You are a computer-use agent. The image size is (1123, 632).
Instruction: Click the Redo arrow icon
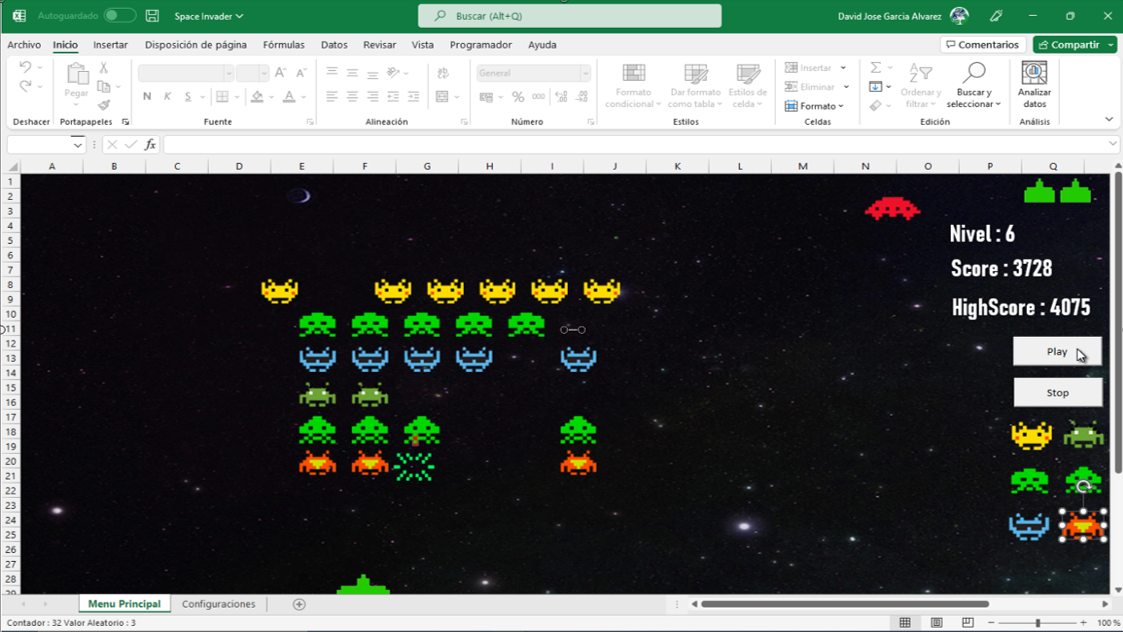point(25,86)
